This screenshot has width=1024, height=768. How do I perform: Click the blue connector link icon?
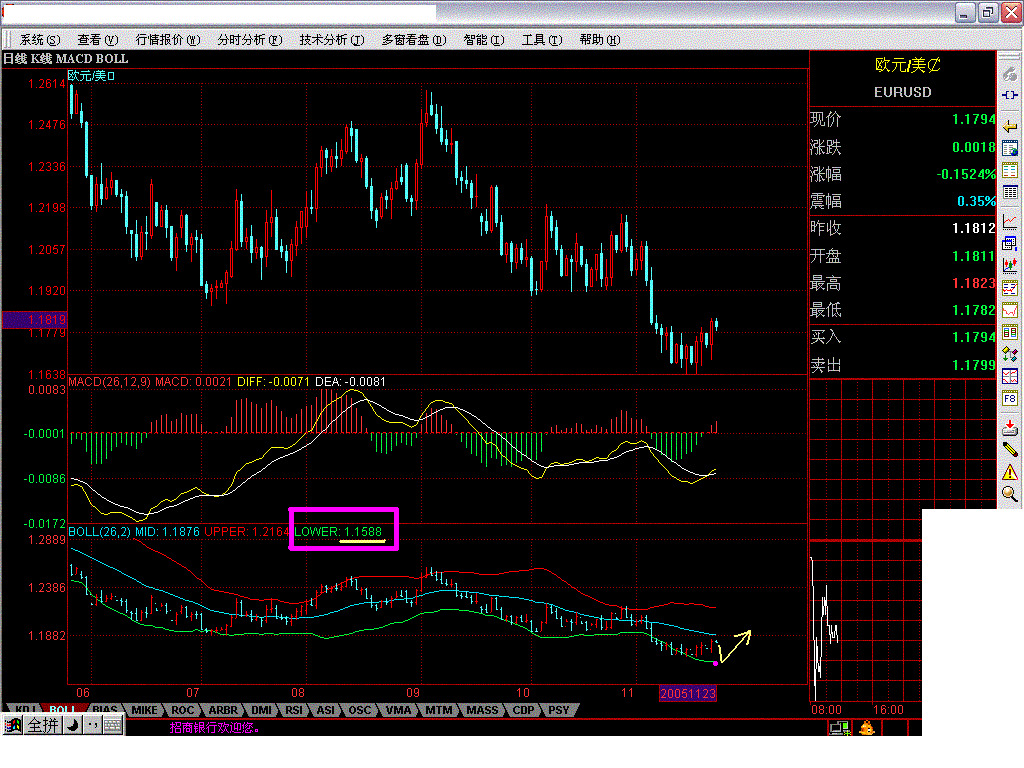pos(1010,95)
